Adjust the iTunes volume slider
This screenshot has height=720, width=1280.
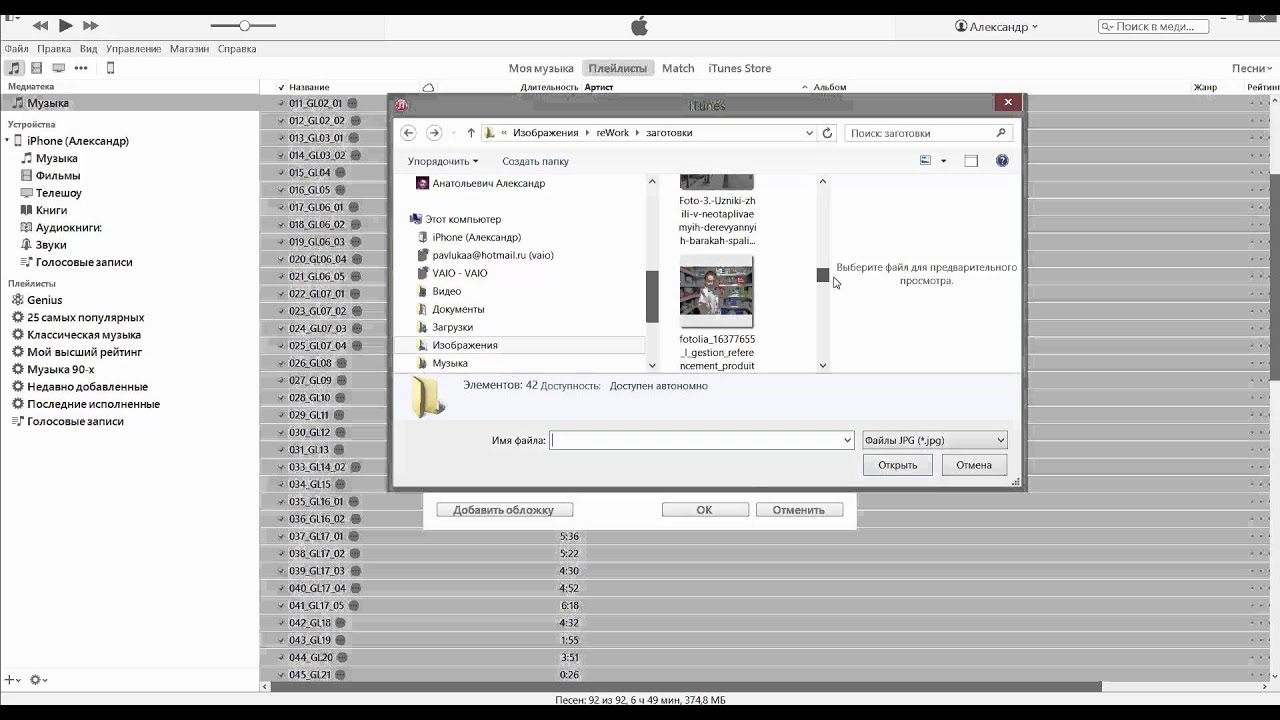pyautogui.click(x=244, y=25)
